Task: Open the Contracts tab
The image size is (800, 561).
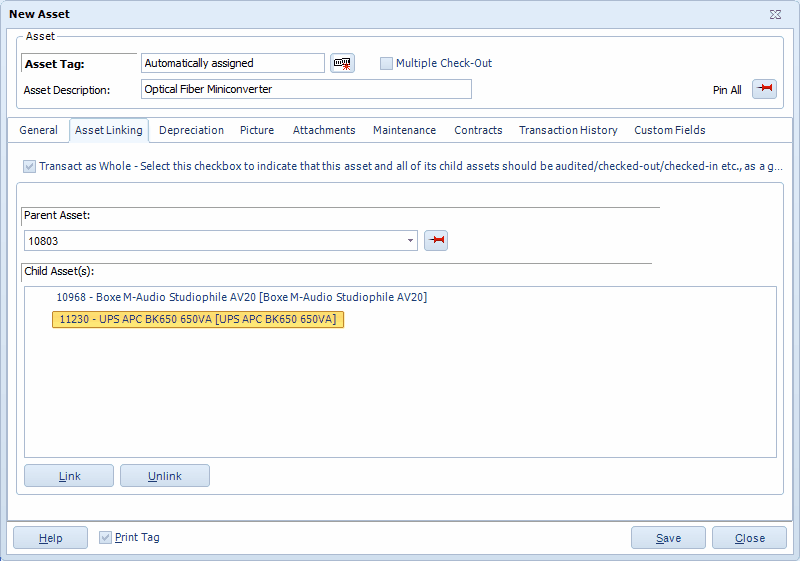Action: 478,130
